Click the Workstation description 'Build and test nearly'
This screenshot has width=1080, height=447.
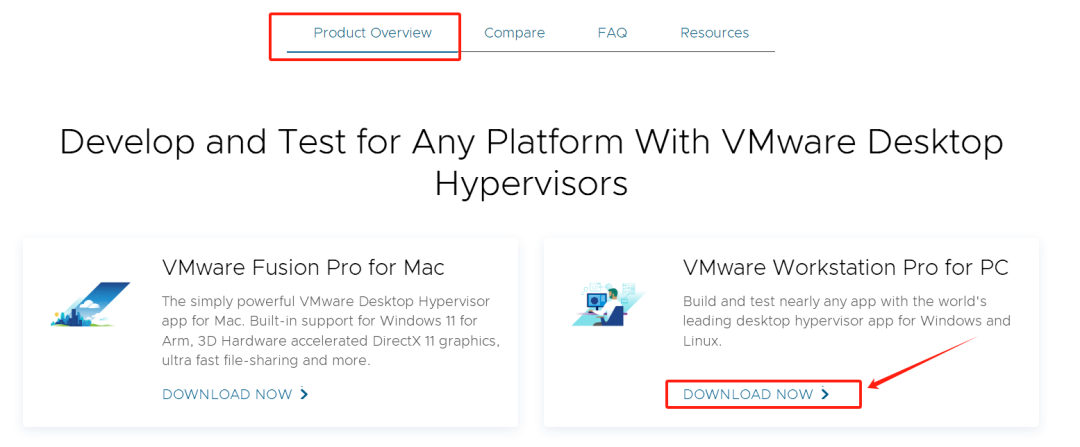pos(847,321)
